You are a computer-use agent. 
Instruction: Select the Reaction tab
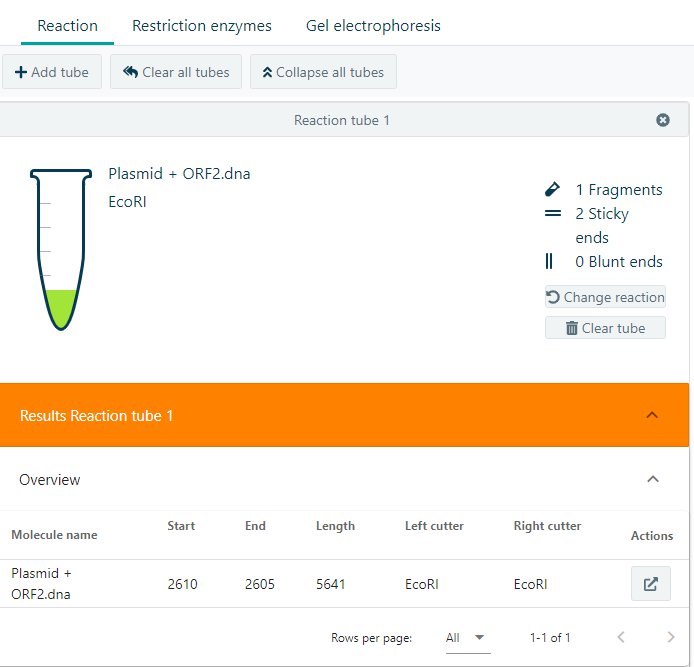pos(67,25)
